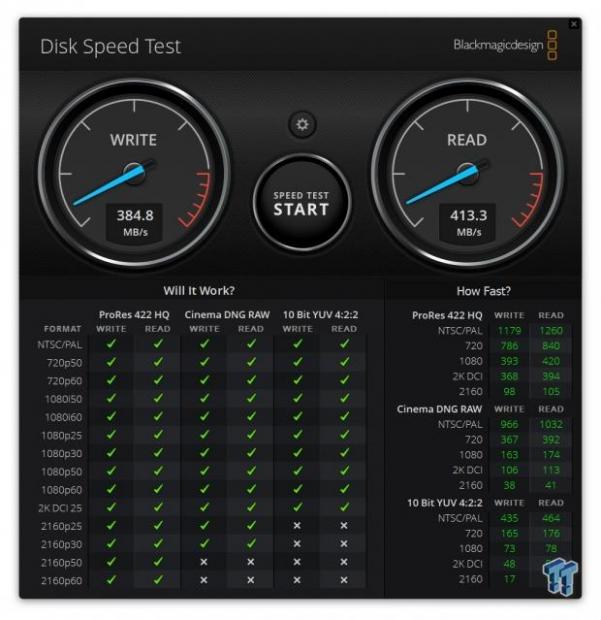Close the Disk Speed Test window
The image size is (601, 620).
pos(574,25)
